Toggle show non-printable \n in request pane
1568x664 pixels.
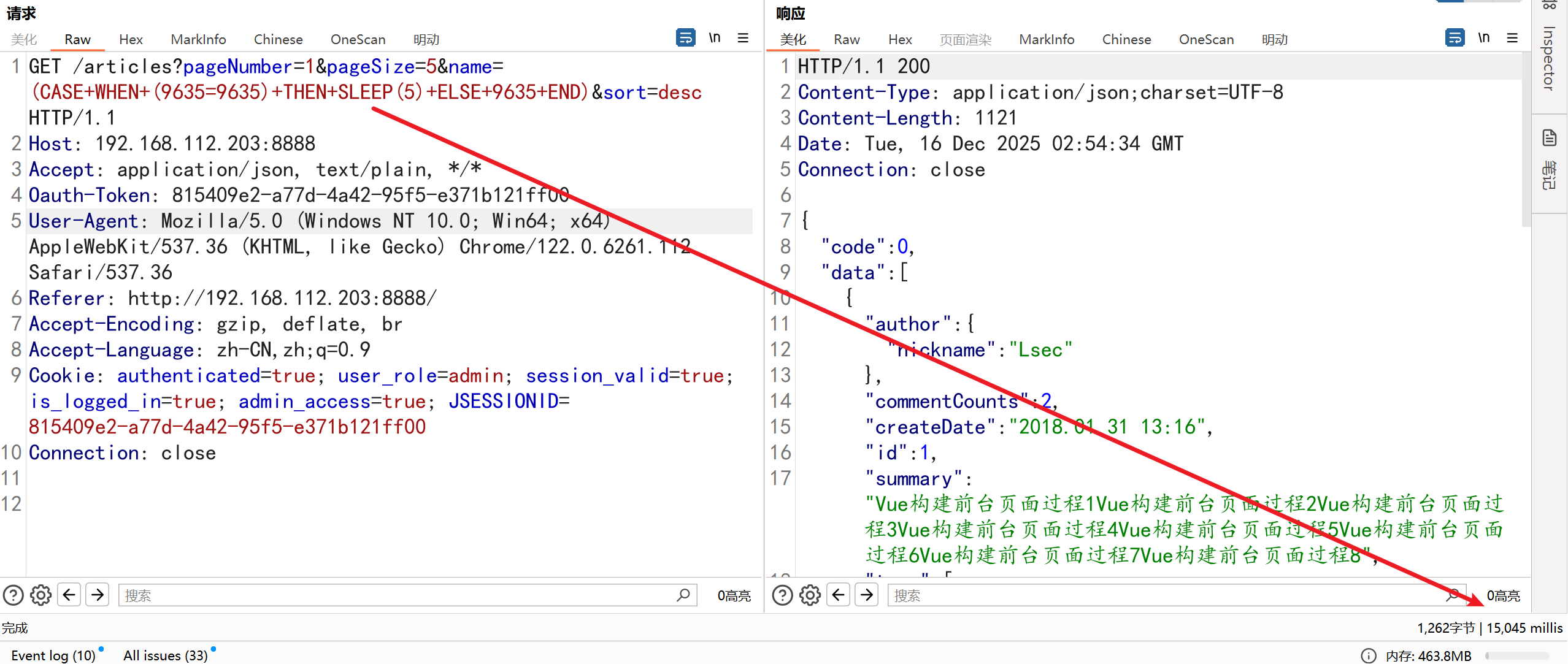click(715, 38)
